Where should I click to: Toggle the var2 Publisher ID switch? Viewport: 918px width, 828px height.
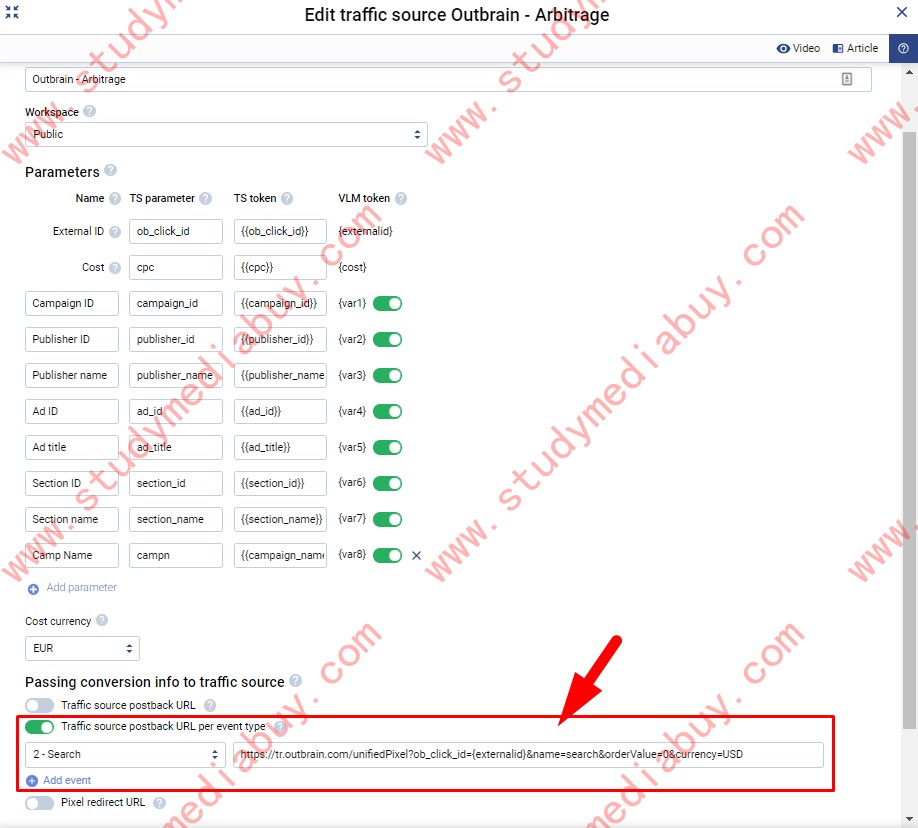[388, 339]
